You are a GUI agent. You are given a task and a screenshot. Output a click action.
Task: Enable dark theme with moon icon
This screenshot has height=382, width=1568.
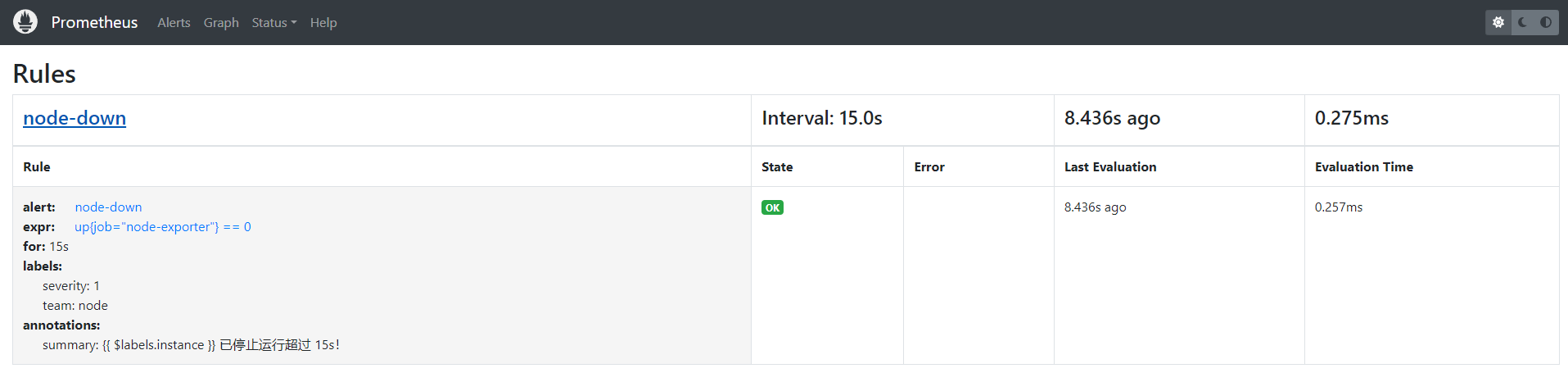(1522, 22)
